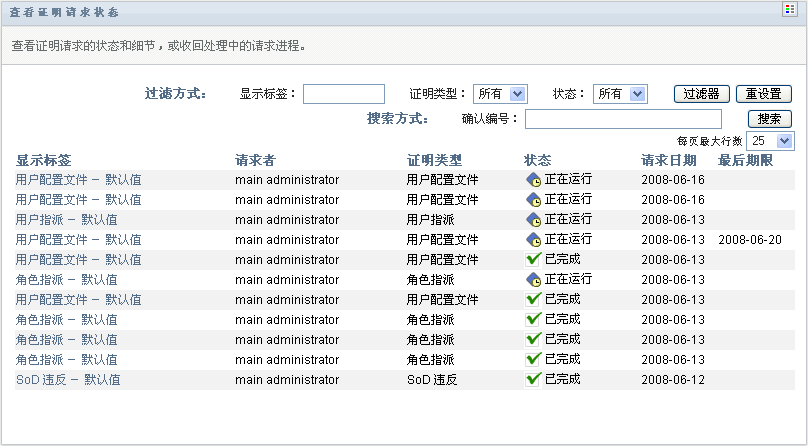Click completed checkmark icon on SoD 违反 row
This screenshot has height=446, width=808.
pos(534,380)
